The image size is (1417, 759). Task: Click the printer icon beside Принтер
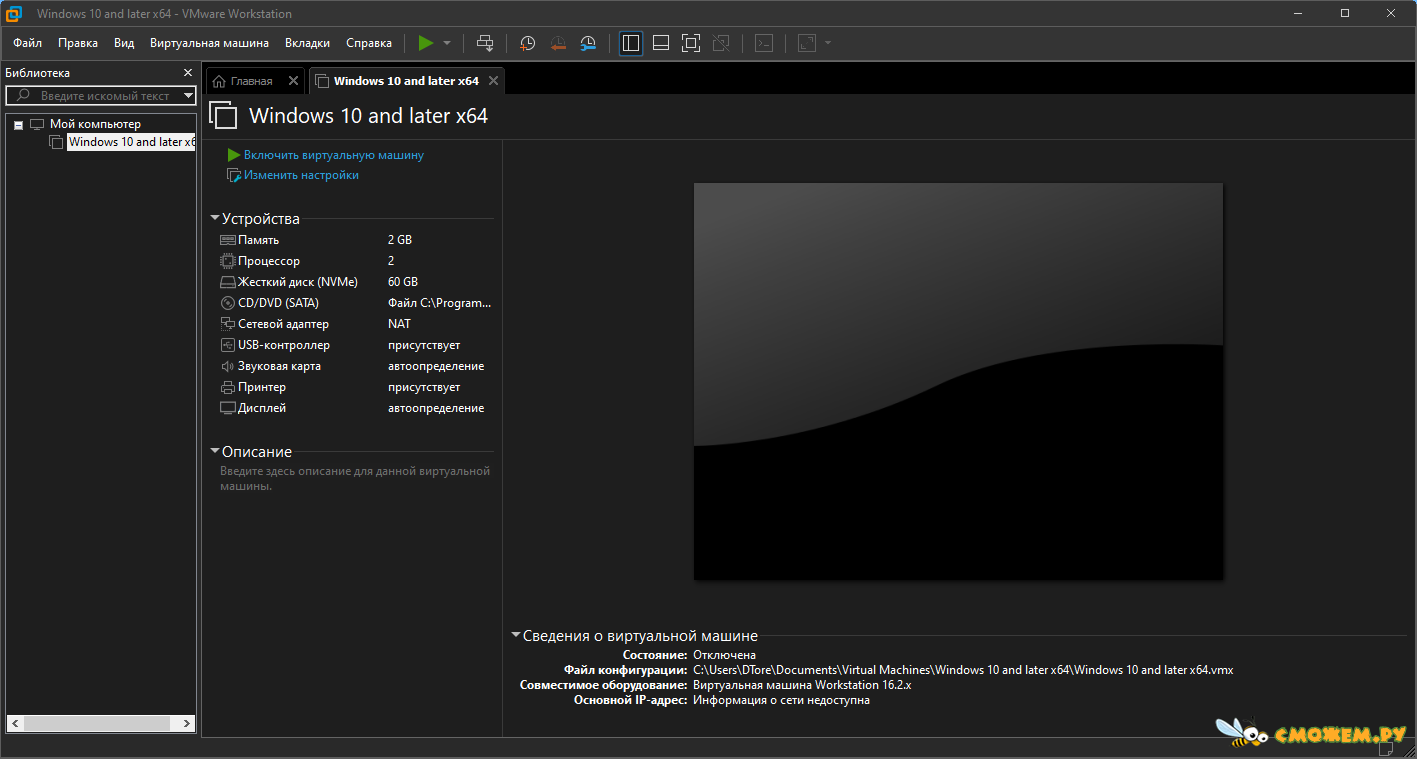tap(228, 387)
